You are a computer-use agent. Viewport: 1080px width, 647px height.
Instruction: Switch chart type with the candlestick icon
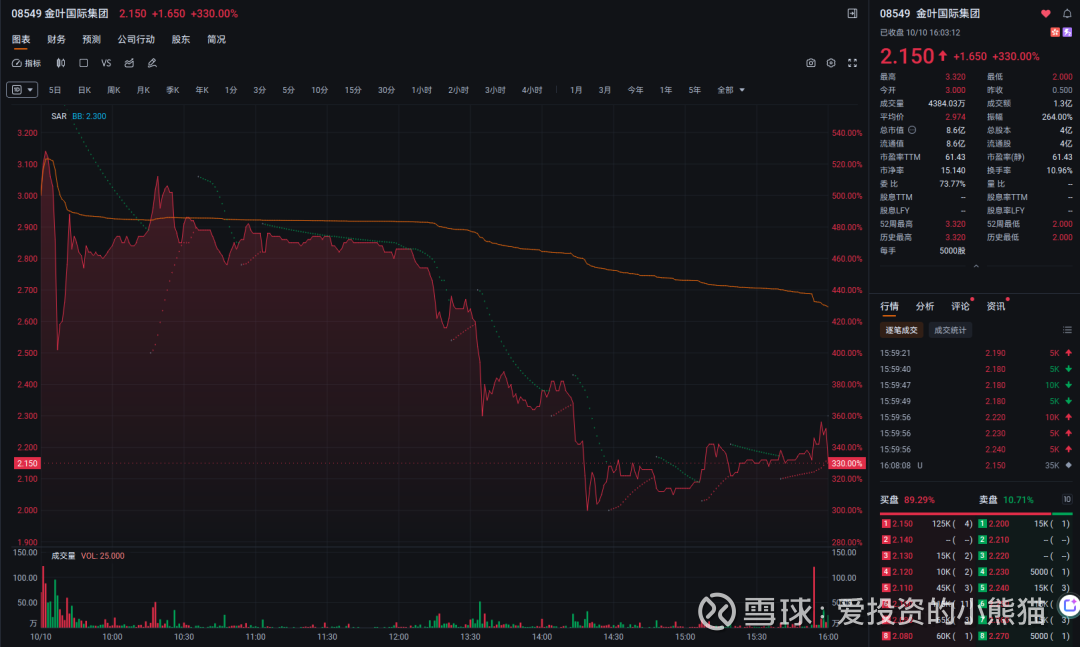click(x=61, y=63)
